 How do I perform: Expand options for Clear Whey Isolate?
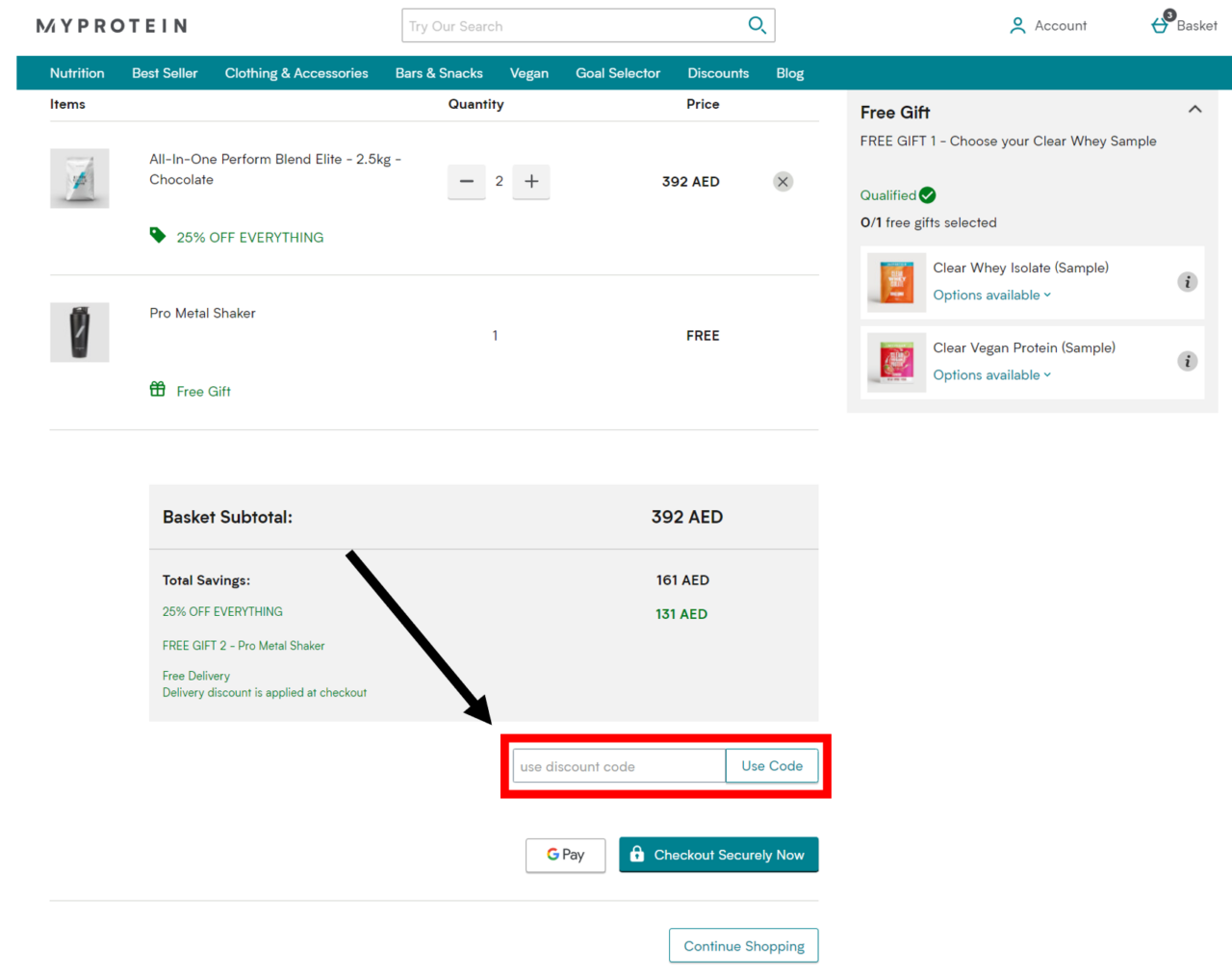(992, 295)
